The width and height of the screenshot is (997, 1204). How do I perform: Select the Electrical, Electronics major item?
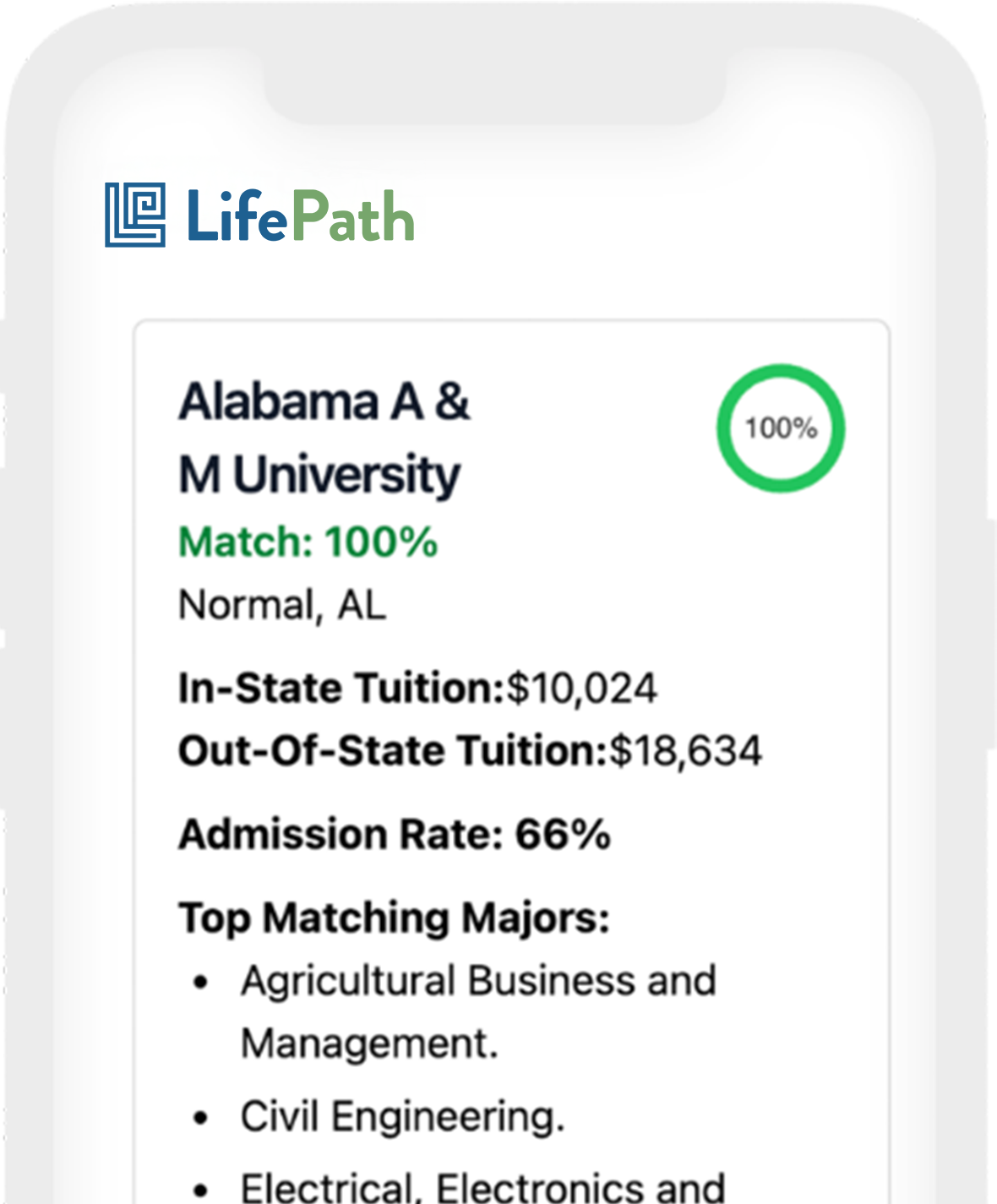tap(482, 1187)
